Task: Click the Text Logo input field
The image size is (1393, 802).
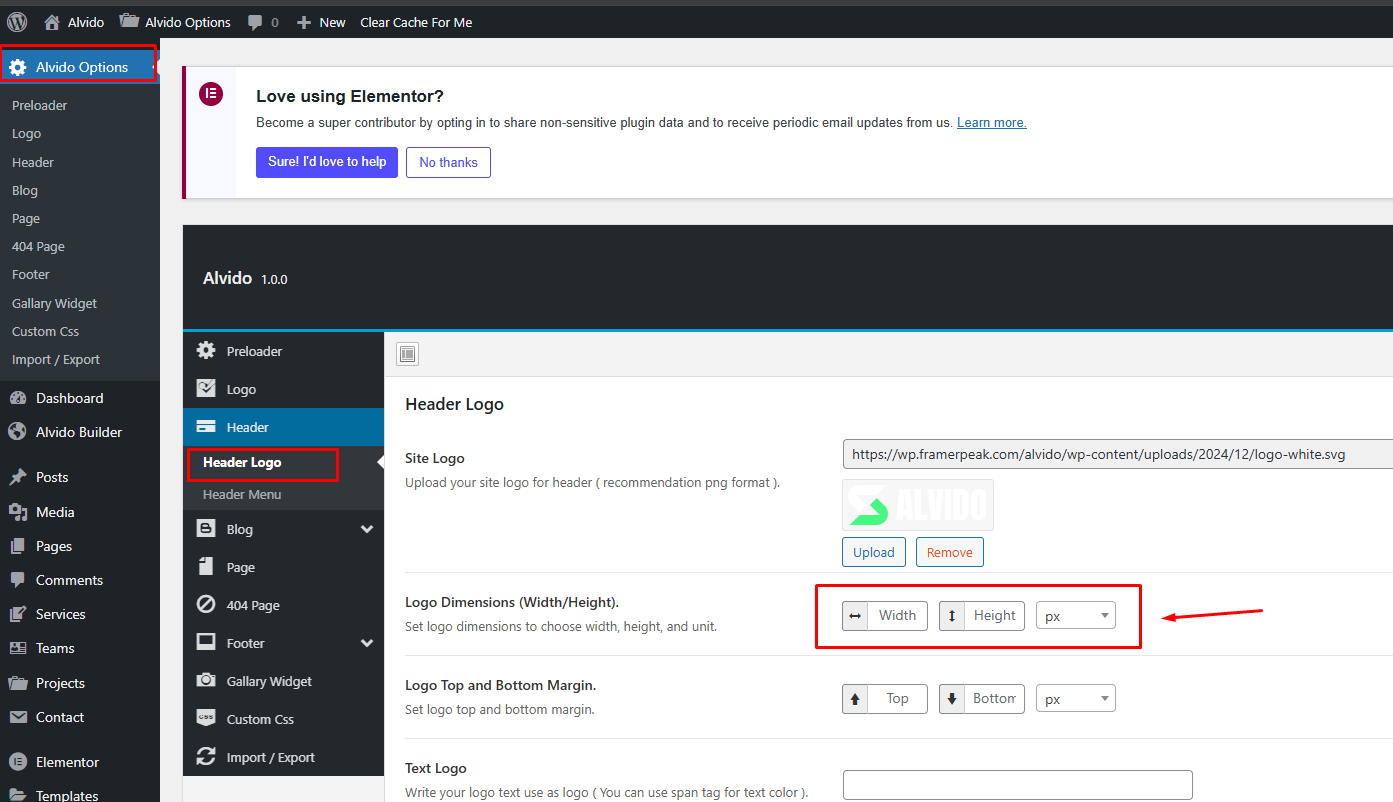Action: coord(1018,785)
